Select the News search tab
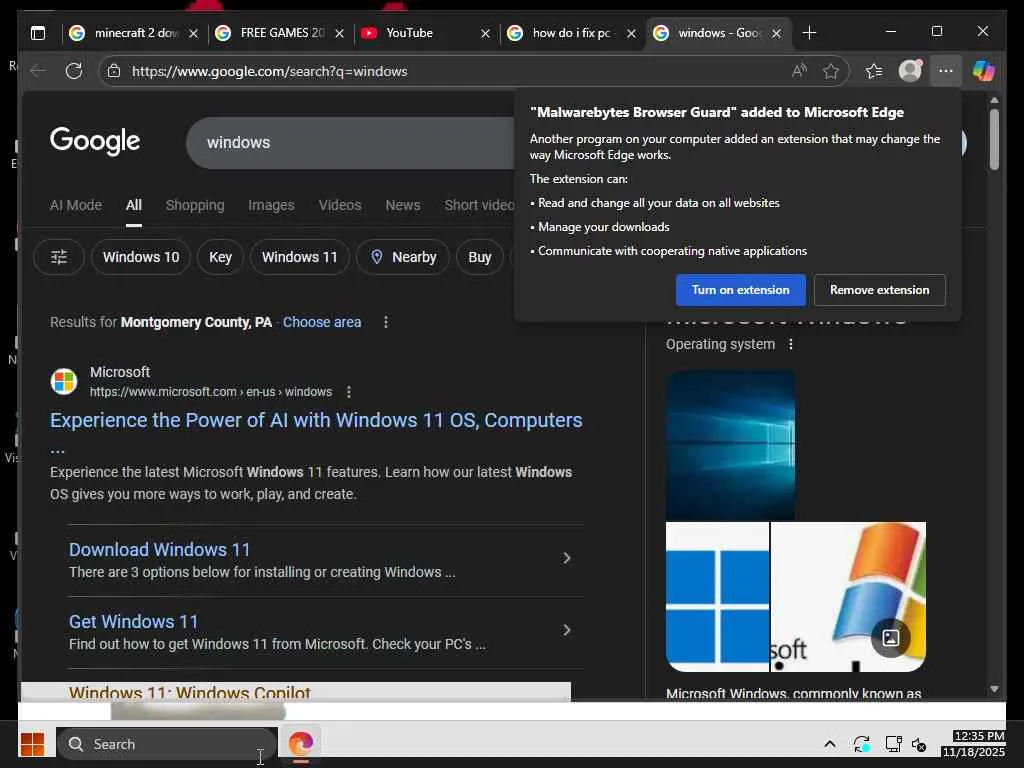 point(402,205)
